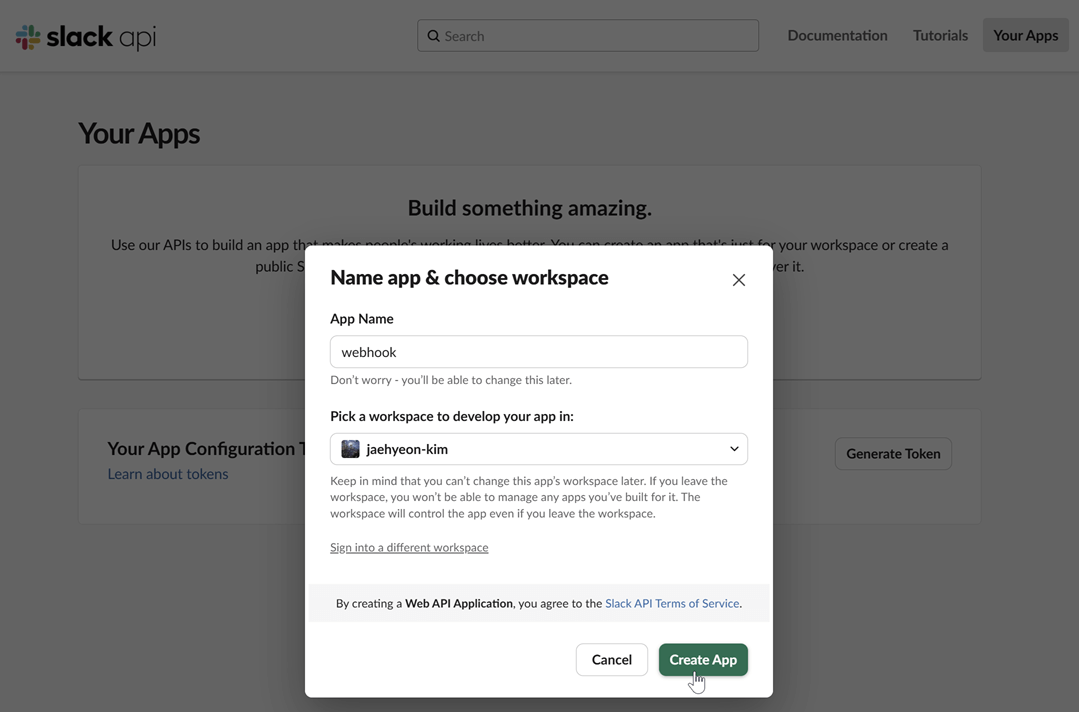Select the Your Apps tab

(1025, 34)
